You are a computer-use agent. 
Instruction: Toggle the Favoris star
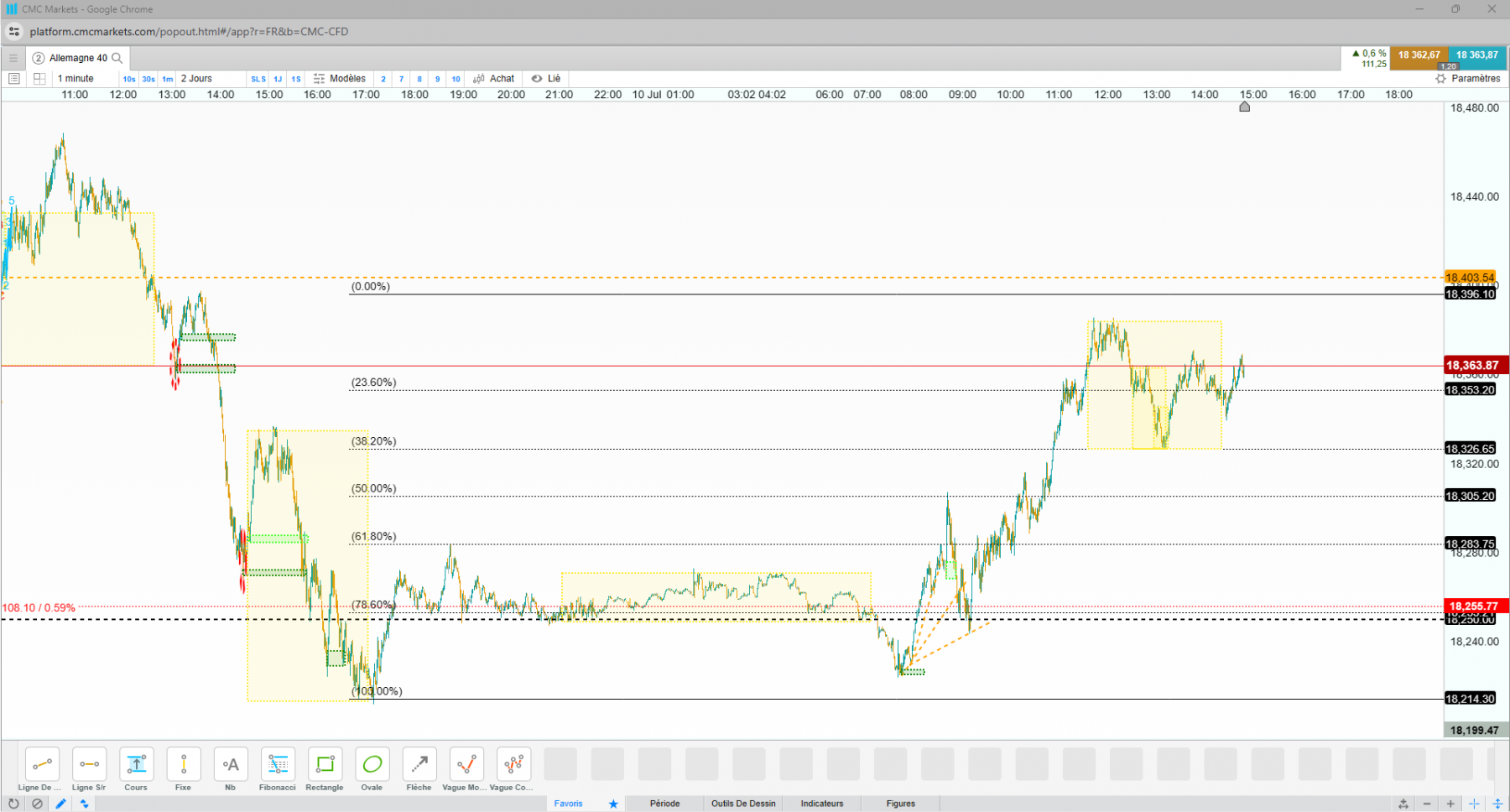click(613, 804)
